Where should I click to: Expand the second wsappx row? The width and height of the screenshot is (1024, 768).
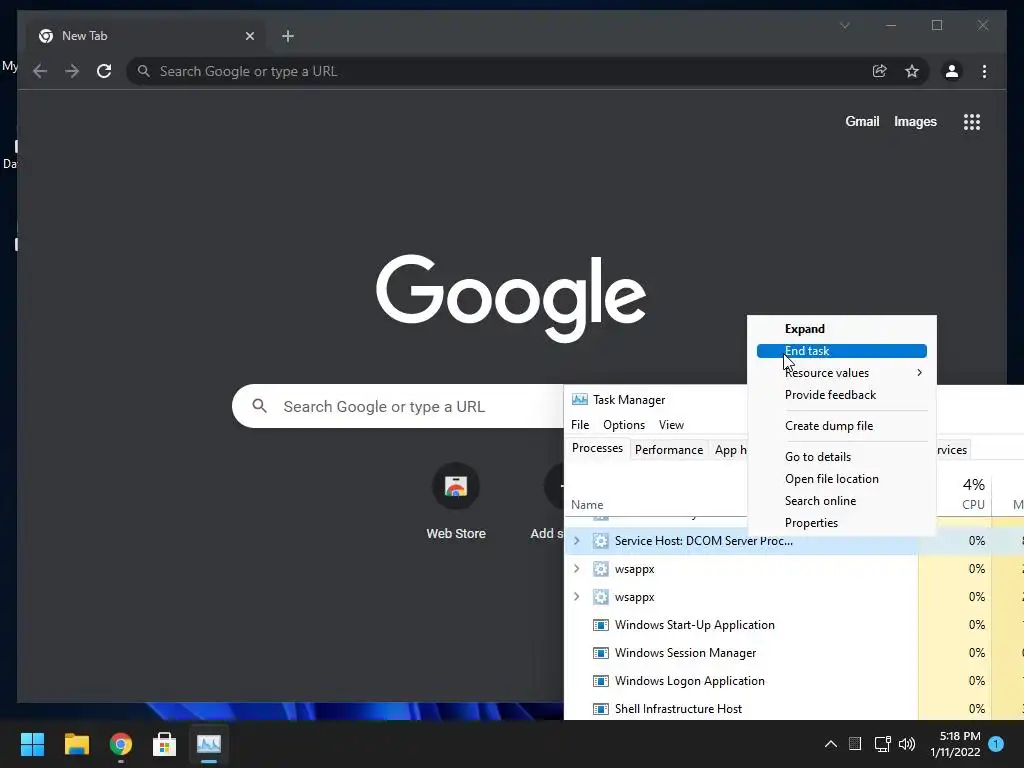tap(576, 597)
